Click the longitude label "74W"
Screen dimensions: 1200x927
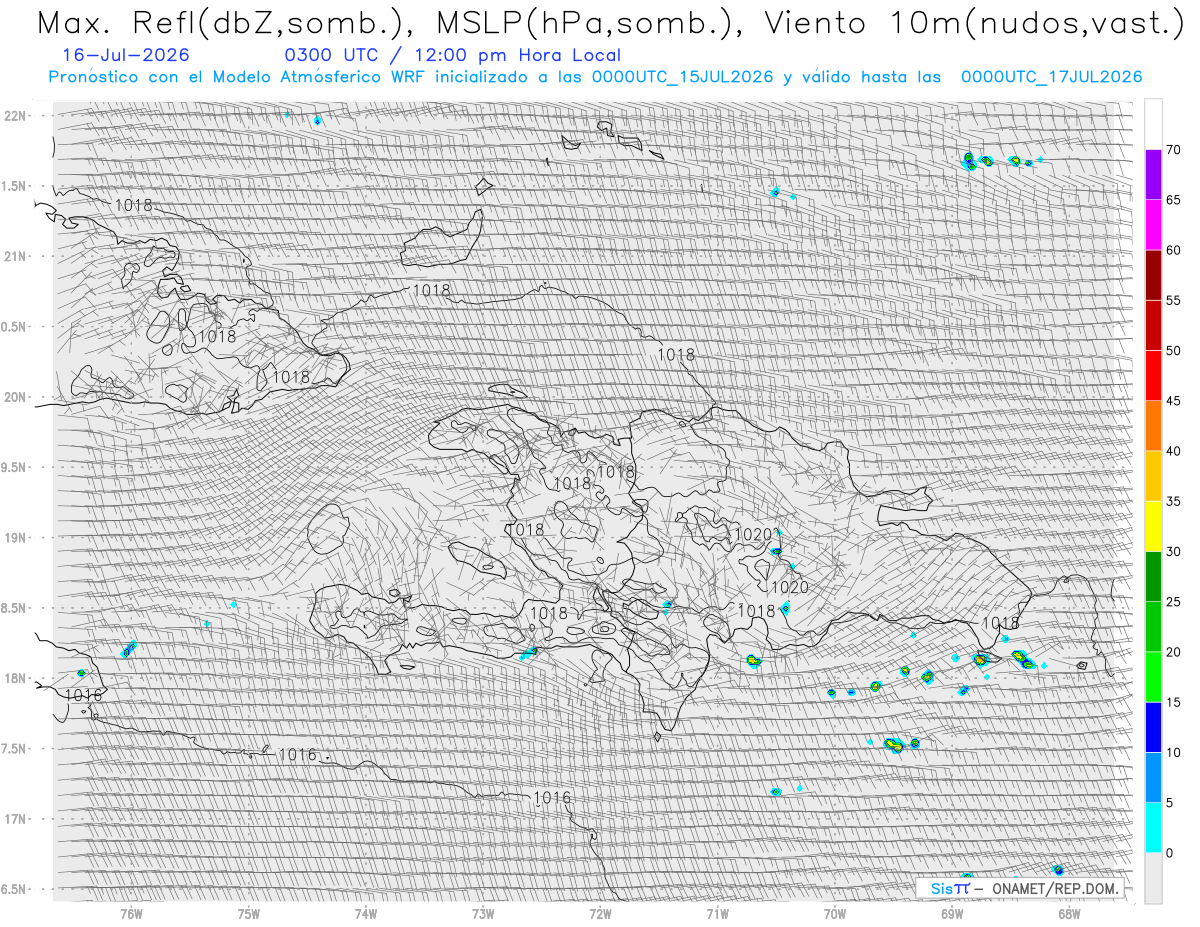tap(366, 914)
